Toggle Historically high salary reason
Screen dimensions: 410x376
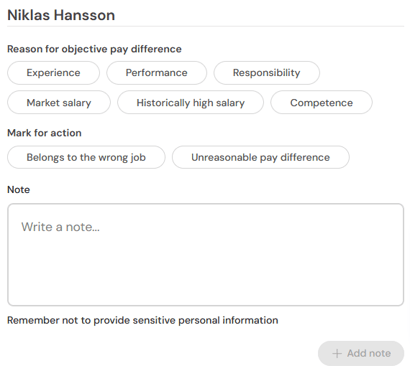tap(190, 103)
